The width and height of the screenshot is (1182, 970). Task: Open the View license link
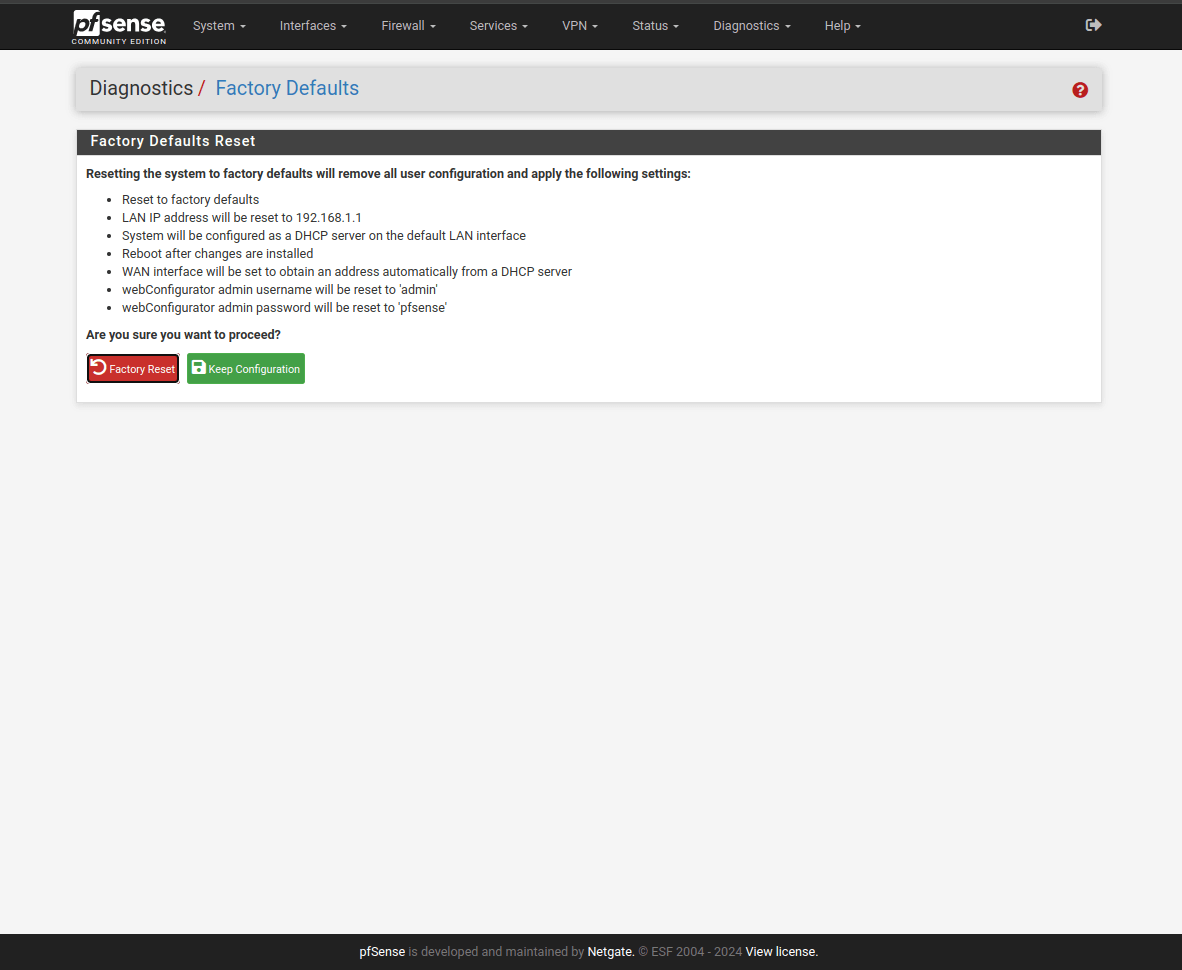tap(781, 952)
